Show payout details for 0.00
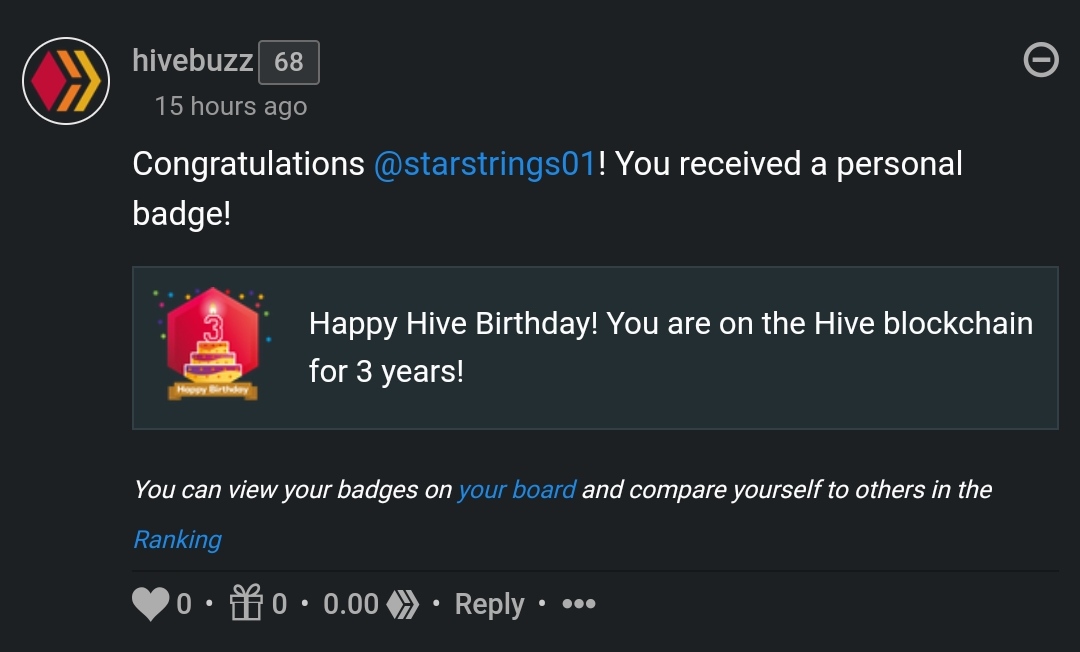The image size is (1080, 652). click(351, 604)
